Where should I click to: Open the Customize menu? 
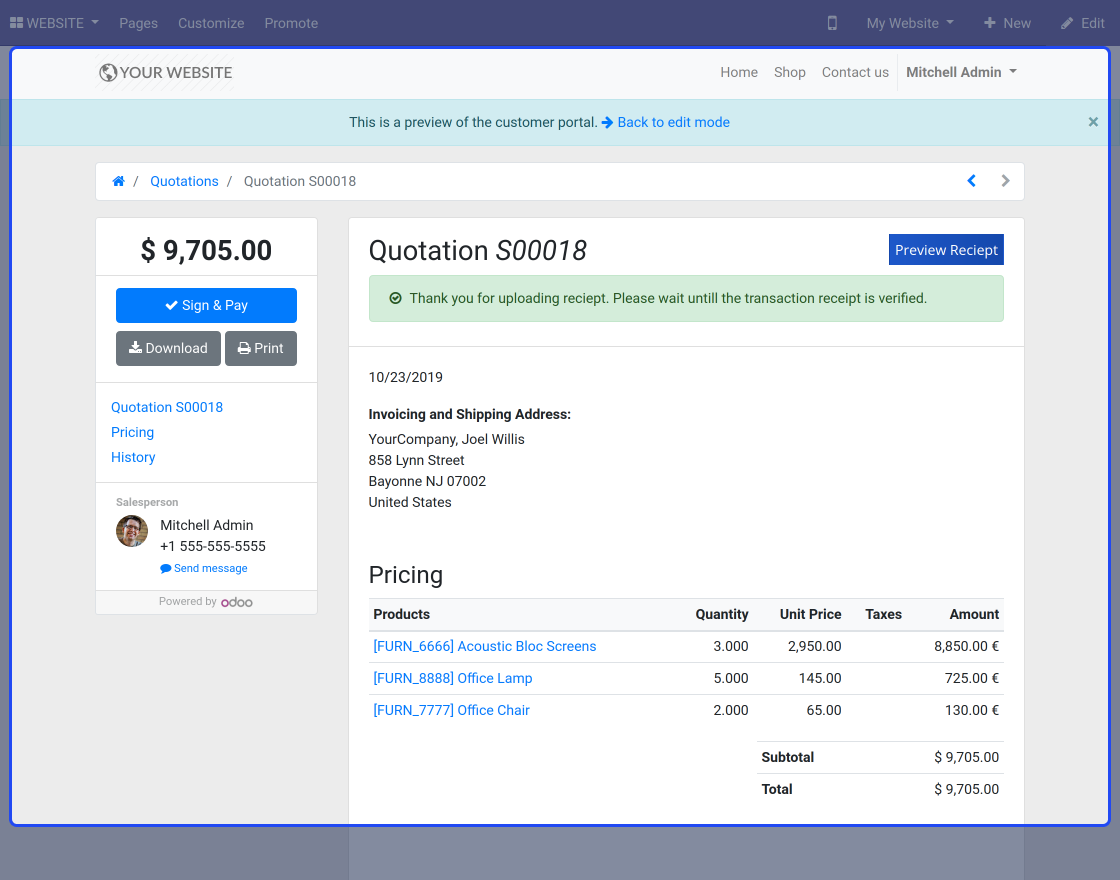211,23
